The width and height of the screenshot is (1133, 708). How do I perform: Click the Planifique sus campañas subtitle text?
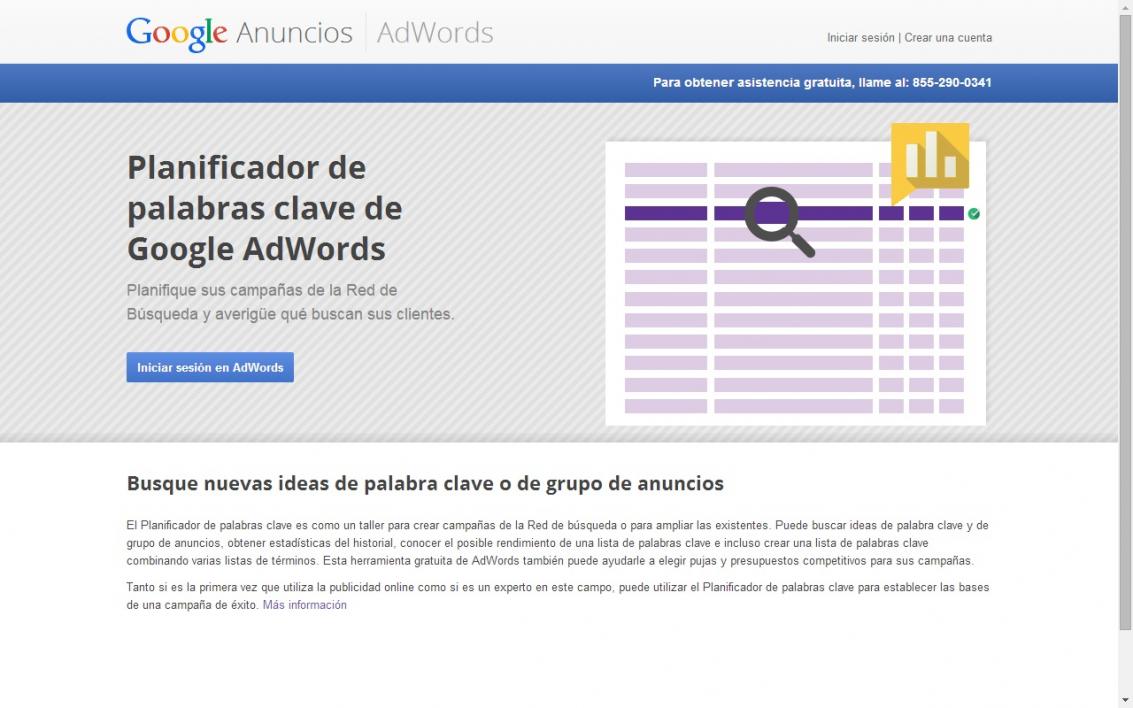click(x=290, y=302)
